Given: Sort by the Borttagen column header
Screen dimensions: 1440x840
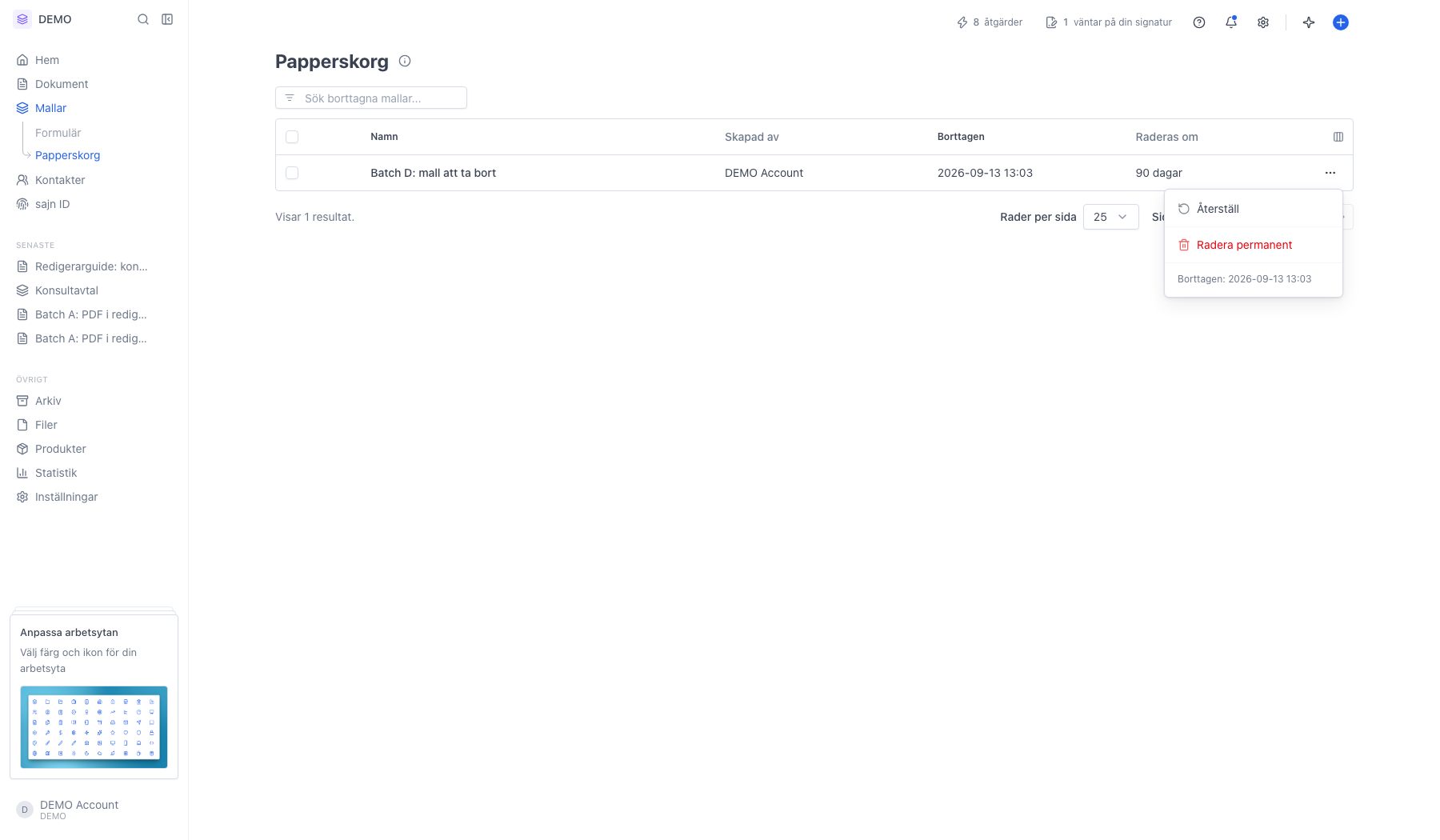Looking at the screenshot, I should coord(961,137).
